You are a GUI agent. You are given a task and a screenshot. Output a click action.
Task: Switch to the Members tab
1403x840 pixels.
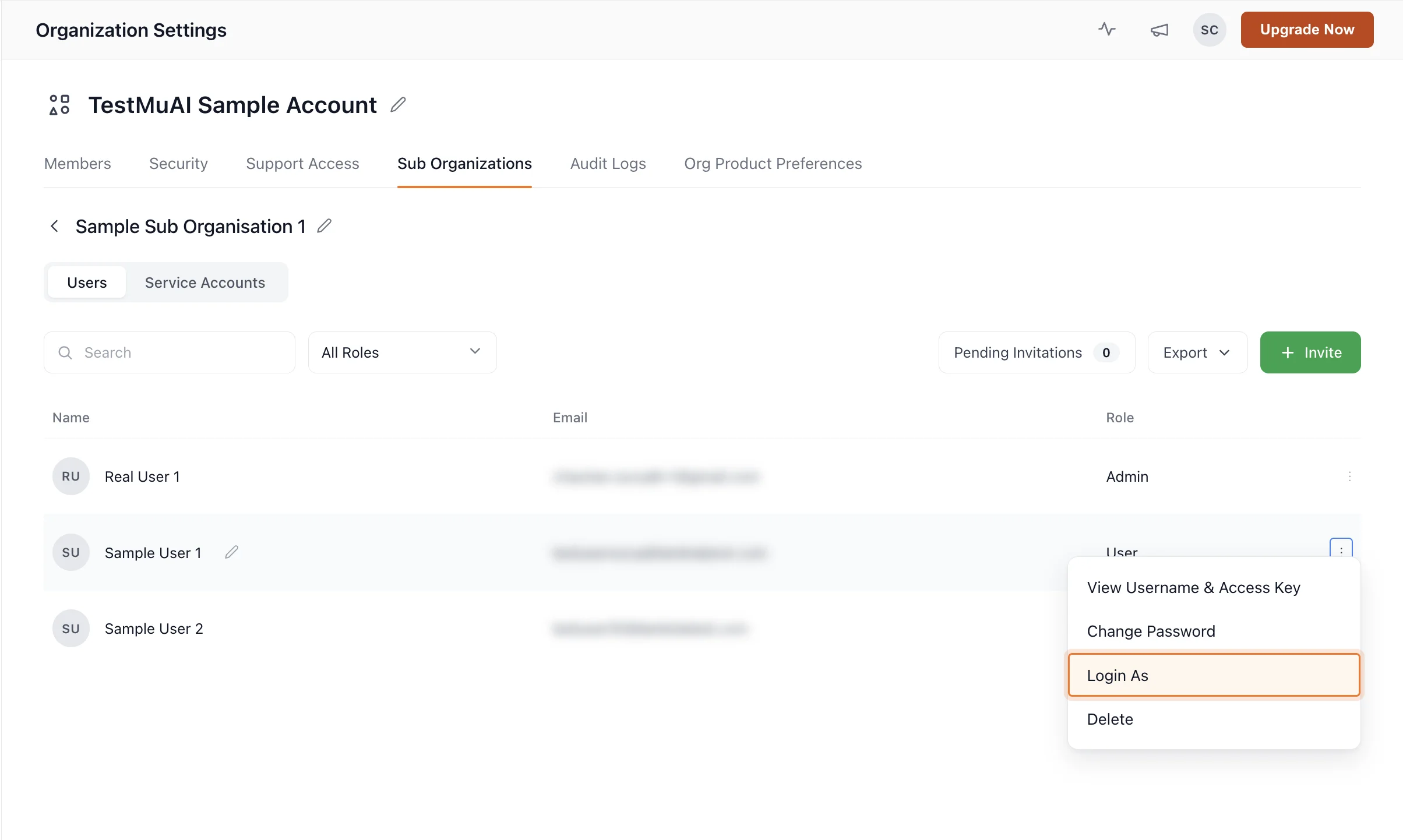pos(77,164)
